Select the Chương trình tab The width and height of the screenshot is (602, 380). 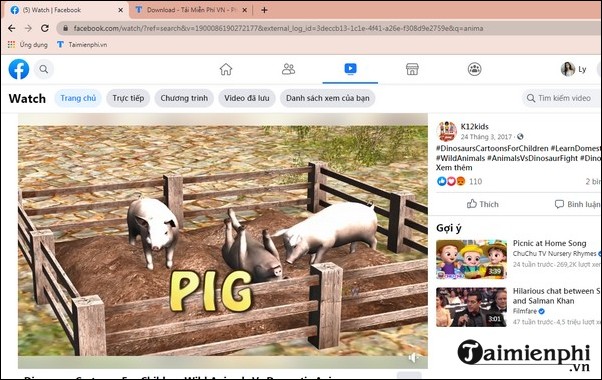184,98
